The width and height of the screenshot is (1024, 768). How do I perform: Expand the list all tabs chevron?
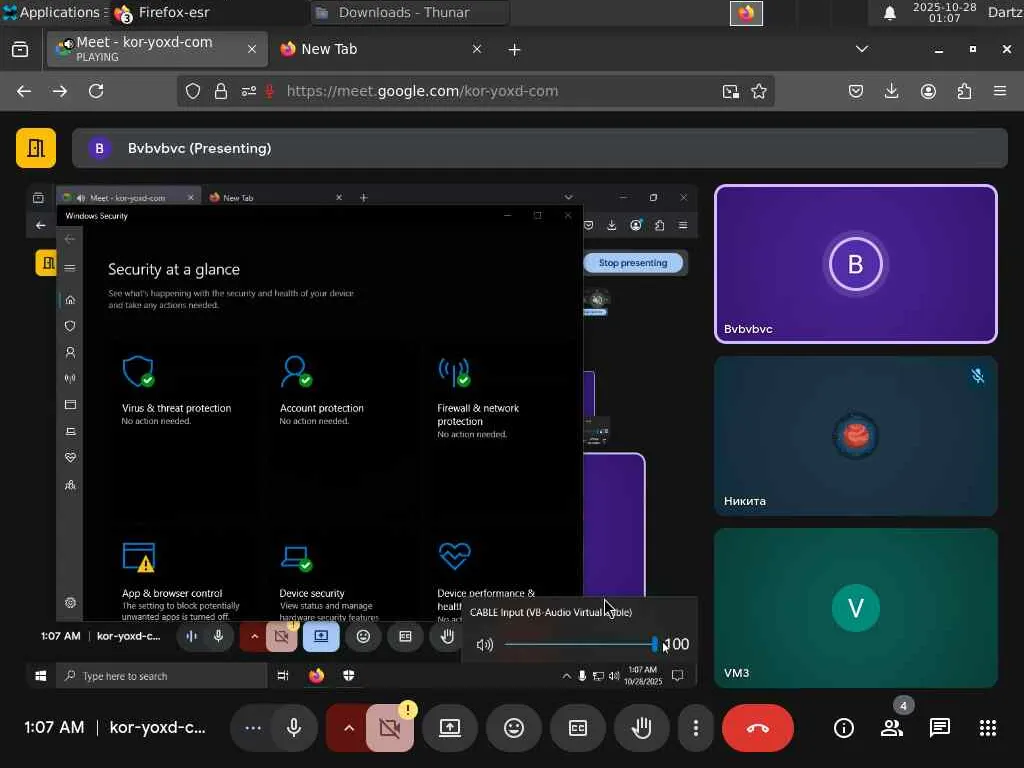(862, 49)
